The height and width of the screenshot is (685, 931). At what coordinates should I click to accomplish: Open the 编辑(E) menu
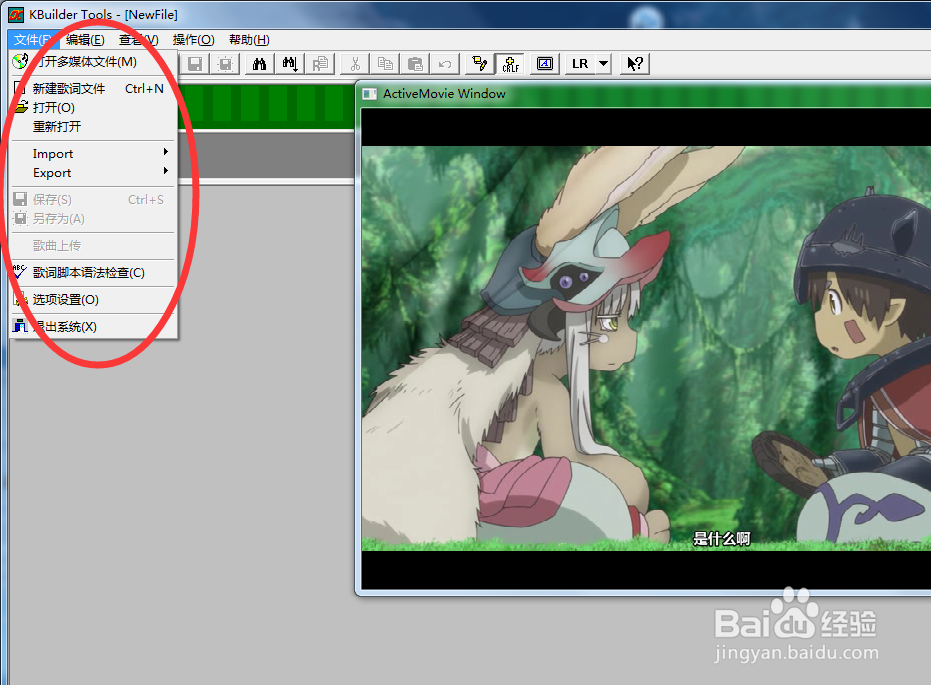86,40
